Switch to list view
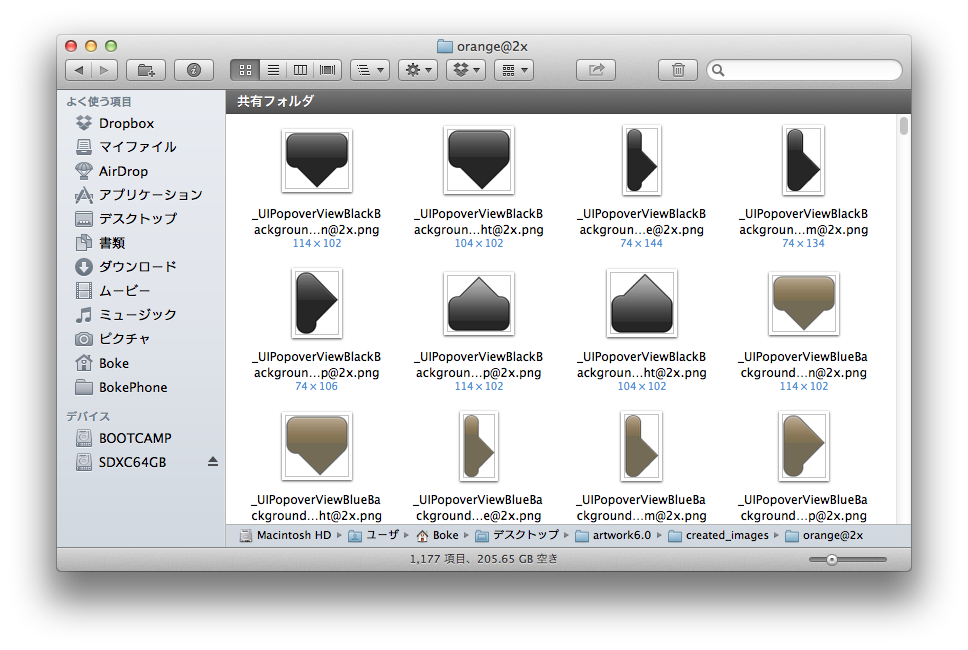Image resolution: width=968 pixels, height=650 pixels. click(273, 70)
